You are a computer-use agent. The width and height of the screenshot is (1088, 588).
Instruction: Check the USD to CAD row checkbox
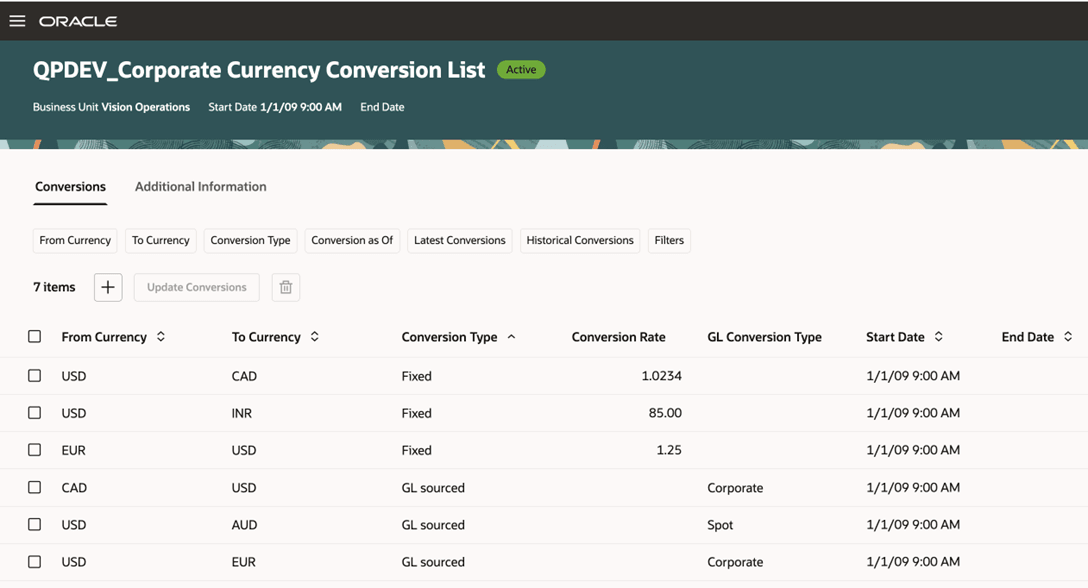pyautogui.click(x=34, y=375)
